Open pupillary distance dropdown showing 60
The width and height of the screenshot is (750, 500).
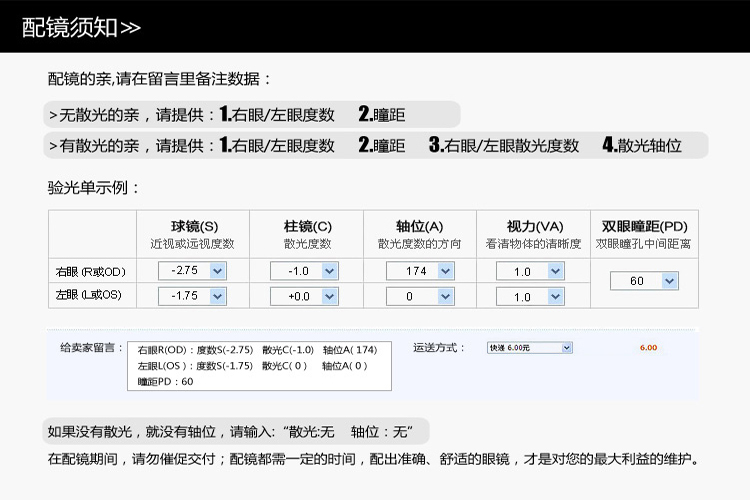tap(644, 281)
